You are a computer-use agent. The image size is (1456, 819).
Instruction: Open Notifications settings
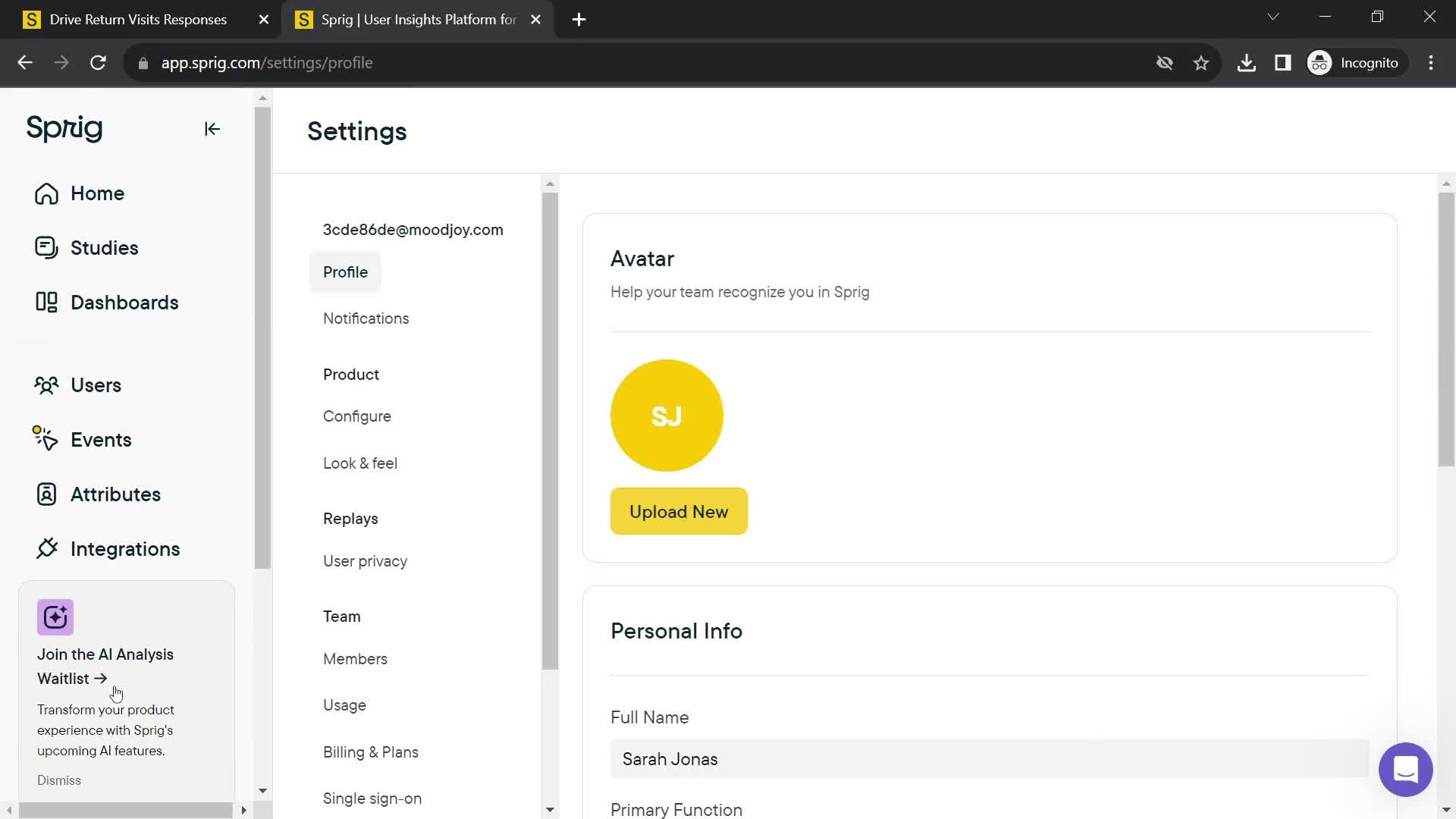(366, 318)
